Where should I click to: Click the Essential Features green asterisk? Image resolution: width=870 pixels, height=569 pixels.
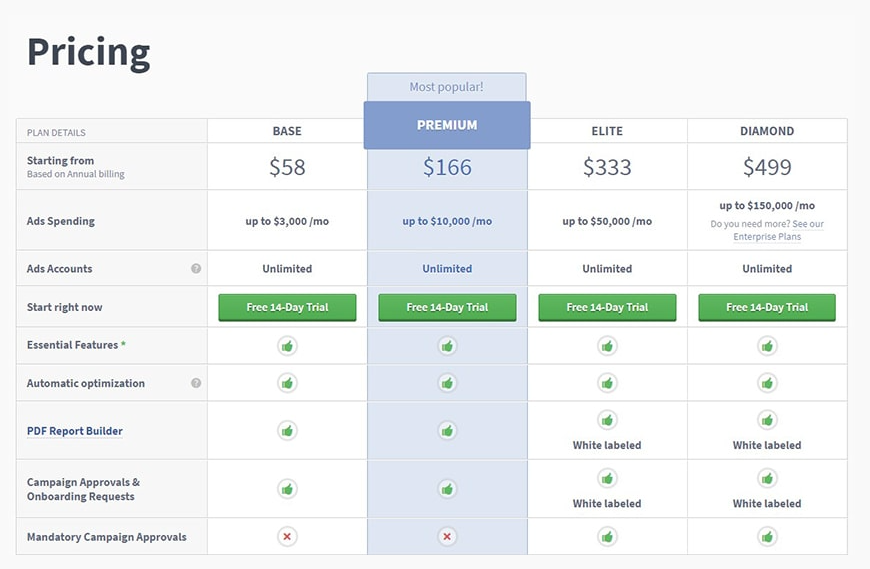click(x=123, y=344)
